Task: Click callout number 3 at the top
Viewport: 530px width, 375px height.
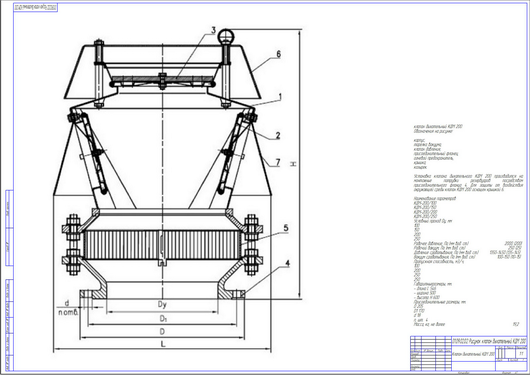Action: point(213,30)
